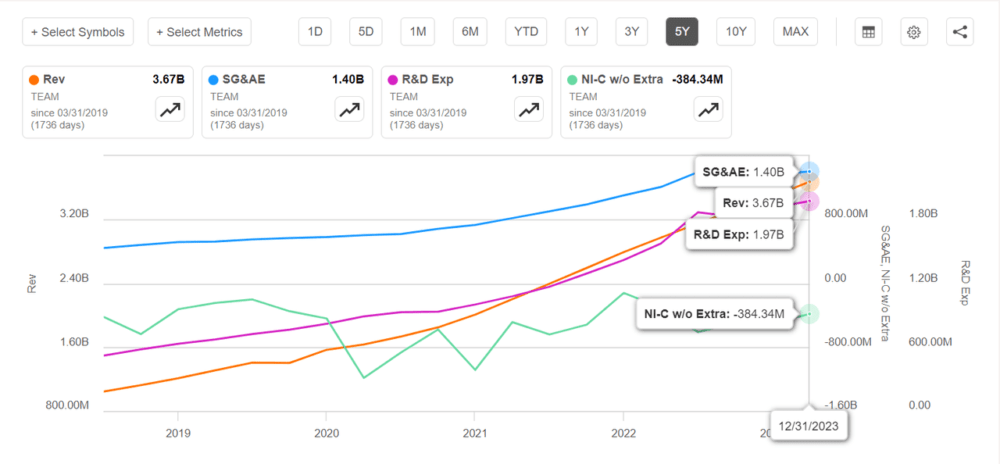Switch time range to 1Y

coord(581,32)
